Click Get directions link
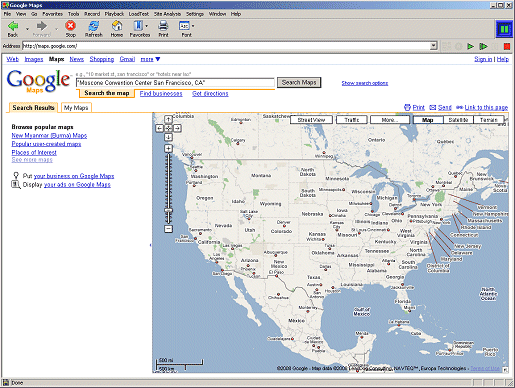This screenshot has width=515, height=388. (x=210, y=93)
